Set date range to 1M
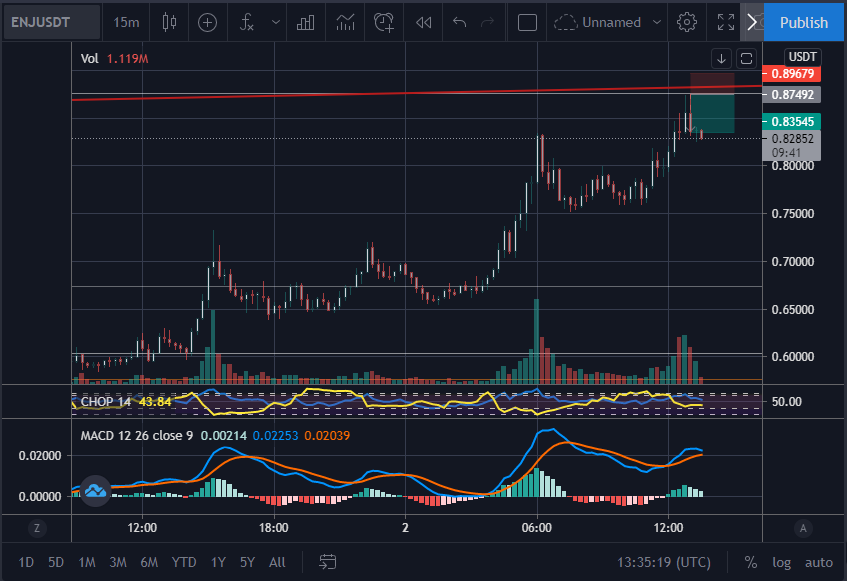This screenshot has height=581, width=847. (x=86, y=562)
